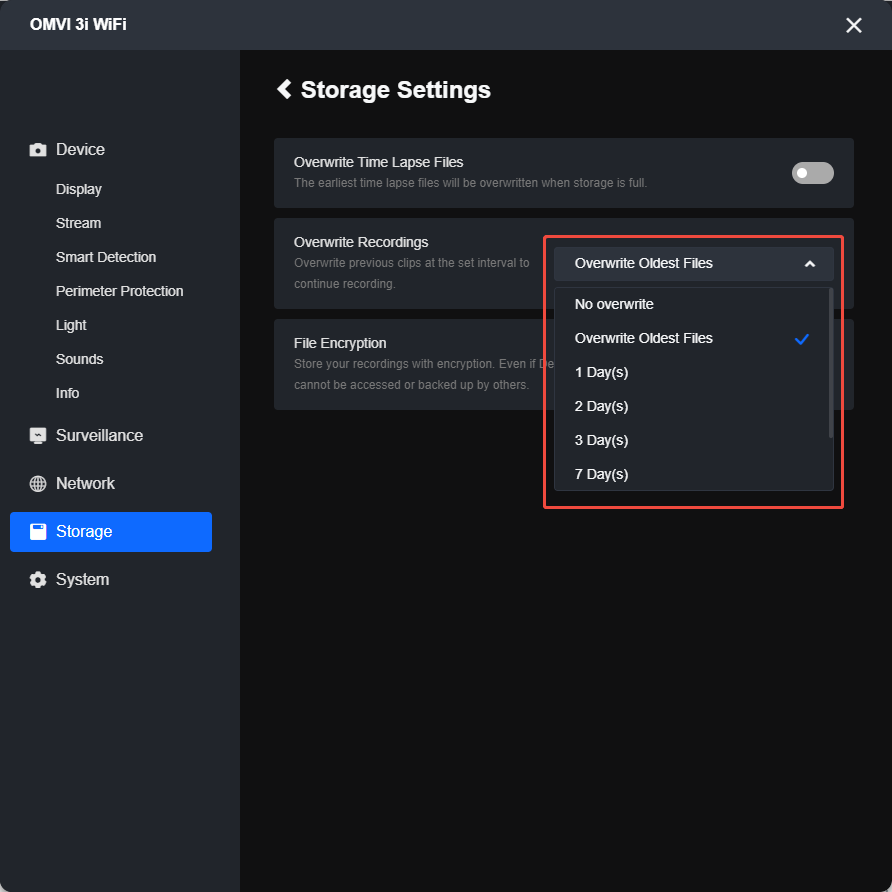Click the OMVI 3i WiFi window title

78,24
